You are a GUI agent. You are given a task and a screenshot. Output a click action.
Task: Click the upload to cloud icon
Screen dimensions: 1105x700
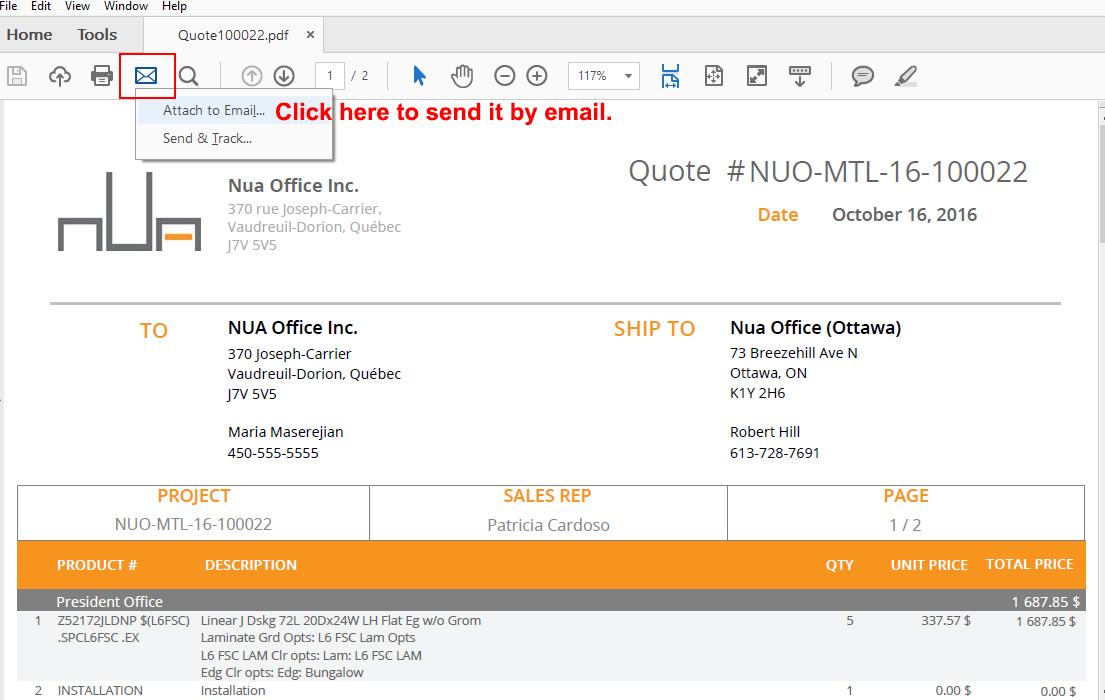pyautogui.click(x=60, y=76)
